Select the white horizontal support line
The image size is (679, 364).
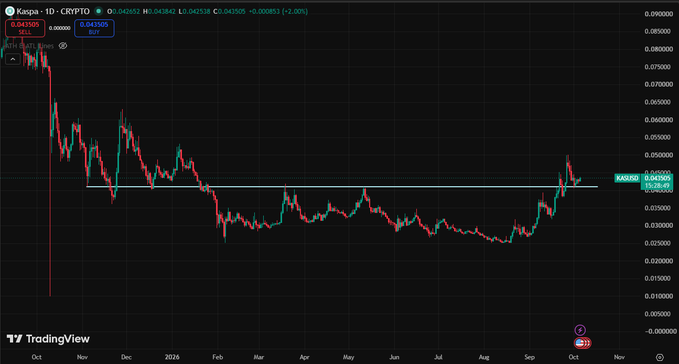(342, 187)
